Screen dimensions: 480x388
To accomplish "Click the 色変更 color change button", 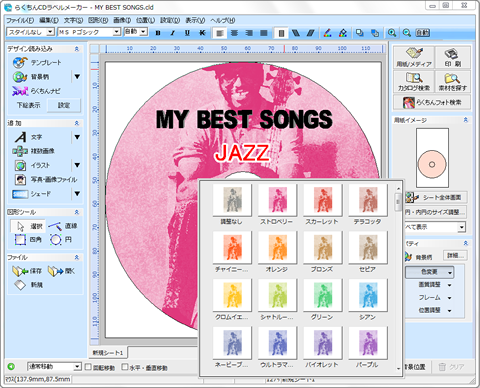I will coord(429,272).
